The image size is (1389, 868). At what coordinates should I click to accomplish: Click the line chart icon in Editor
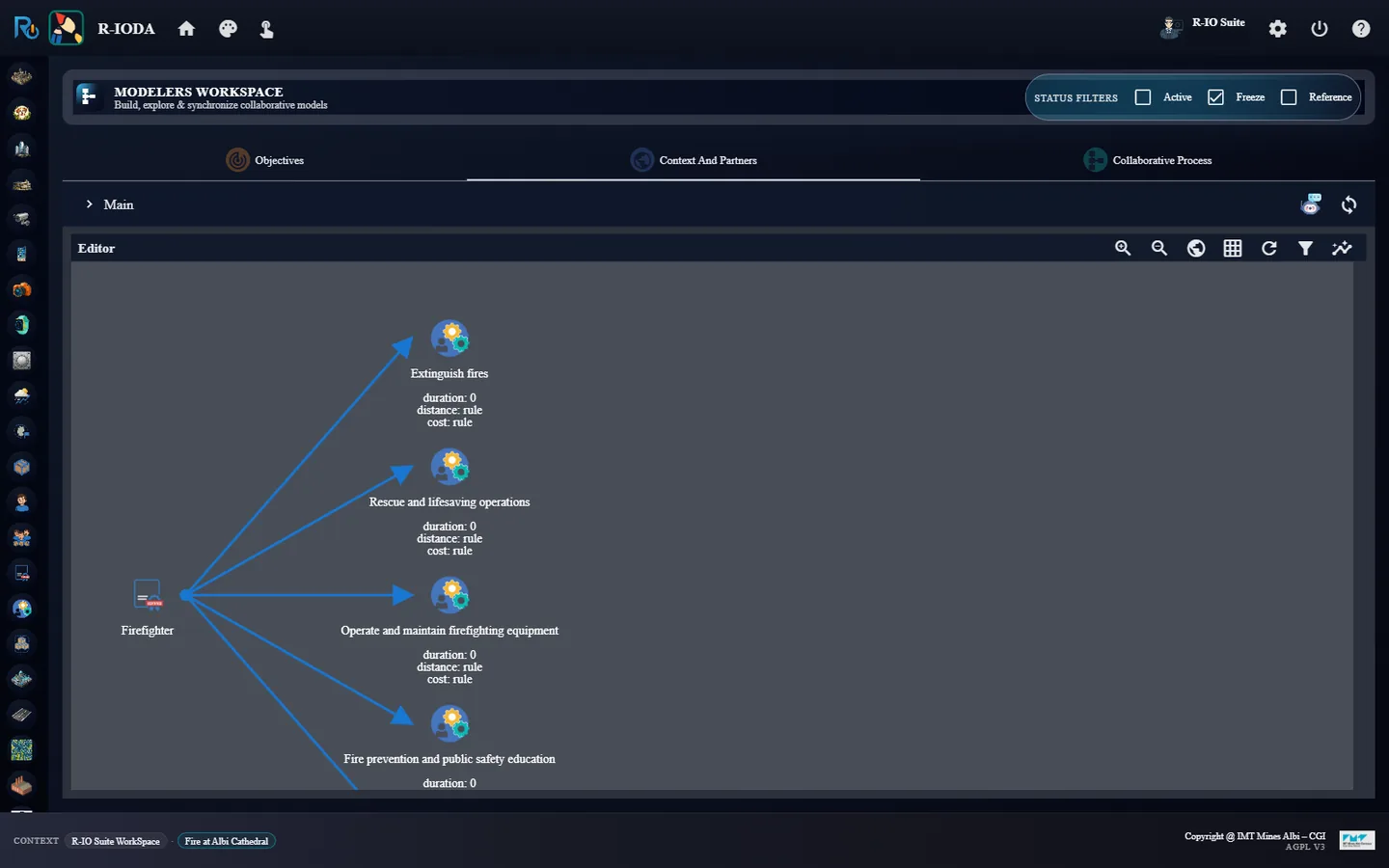tap(1342, 248)
